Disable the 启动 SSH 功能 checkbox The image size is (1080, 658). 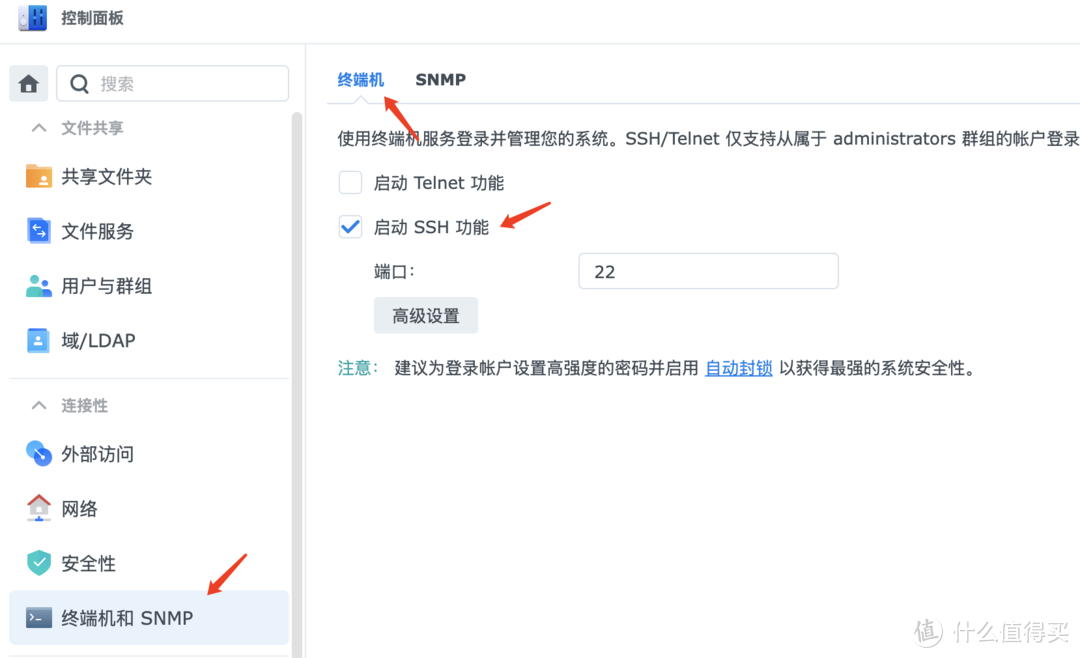tap(350, 226)
